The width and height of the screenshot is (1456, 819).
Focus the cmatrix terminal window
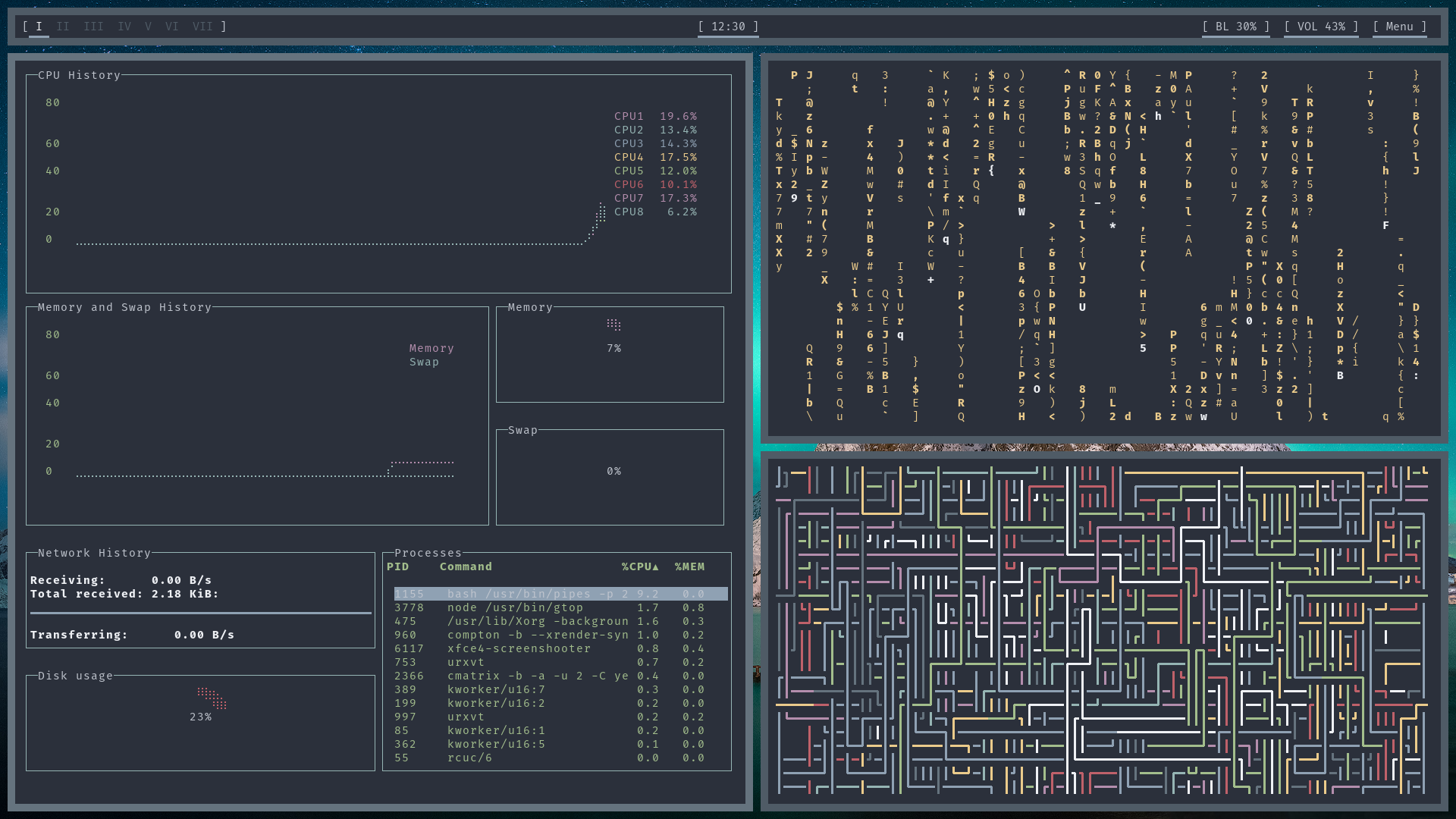point(1104,248)
